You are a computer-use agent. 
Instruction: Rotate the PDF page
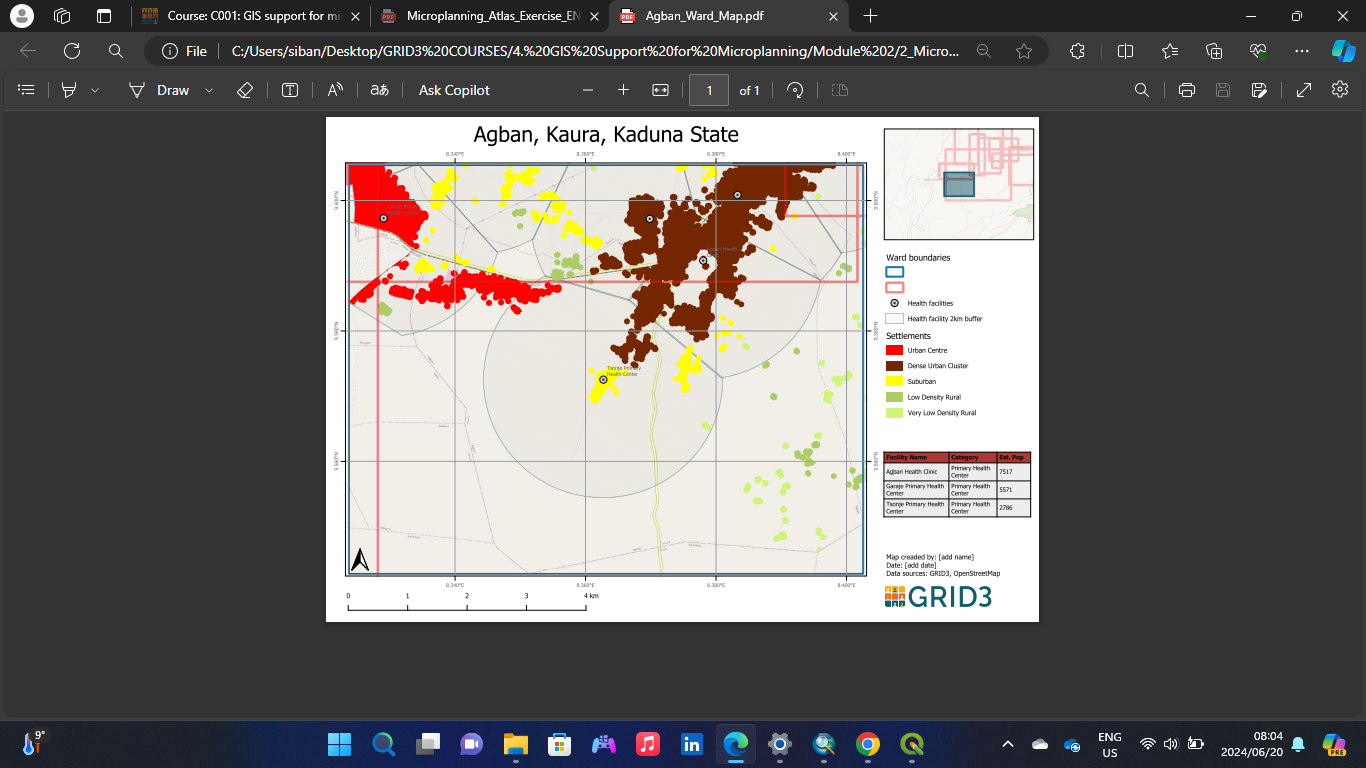tap(795, 90)
